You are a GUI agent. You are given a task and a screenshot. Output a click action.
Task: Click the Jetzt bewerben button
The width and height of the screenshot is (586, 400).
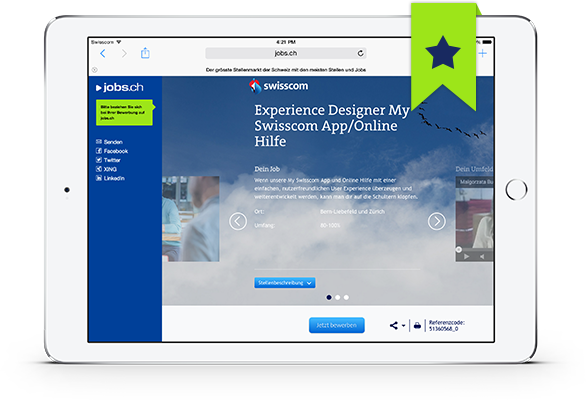[337, 325]
